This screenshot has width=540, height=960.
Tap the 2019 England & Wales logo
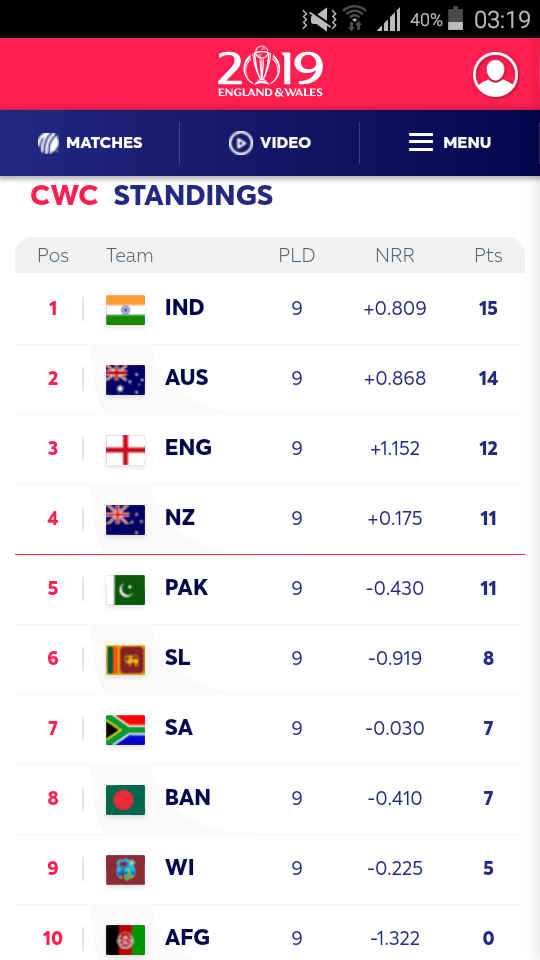click(x=270, y=72)
